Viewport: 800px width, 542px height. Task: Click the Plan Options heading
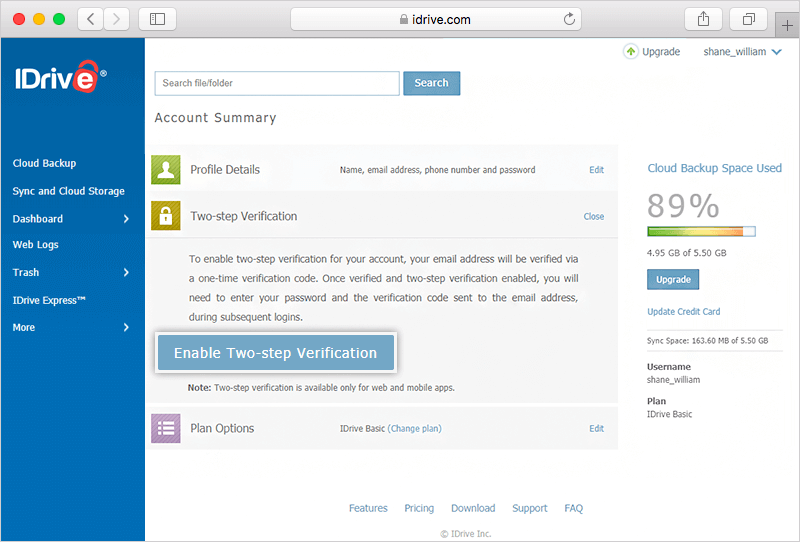click(222, 428)
